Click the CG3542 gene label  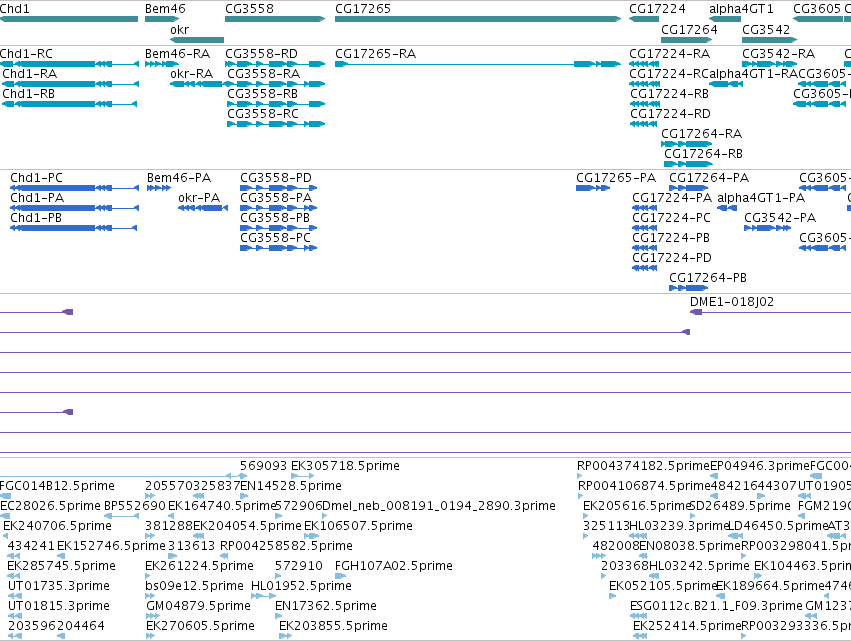[x=766, y=29]
